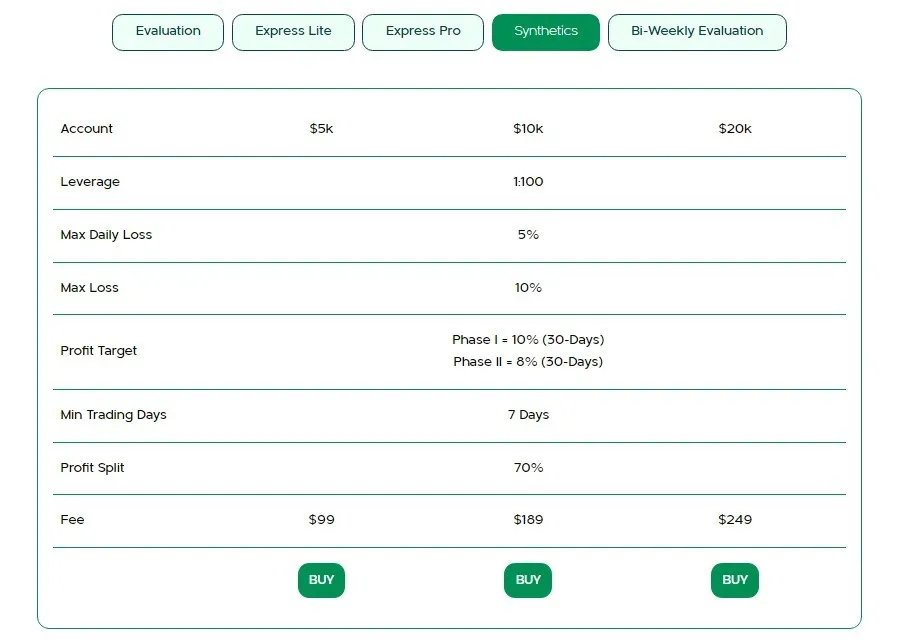Click the active Synthetics tab
The height and width of the screenshot is (642, 899).
click(x=546, y=32)
